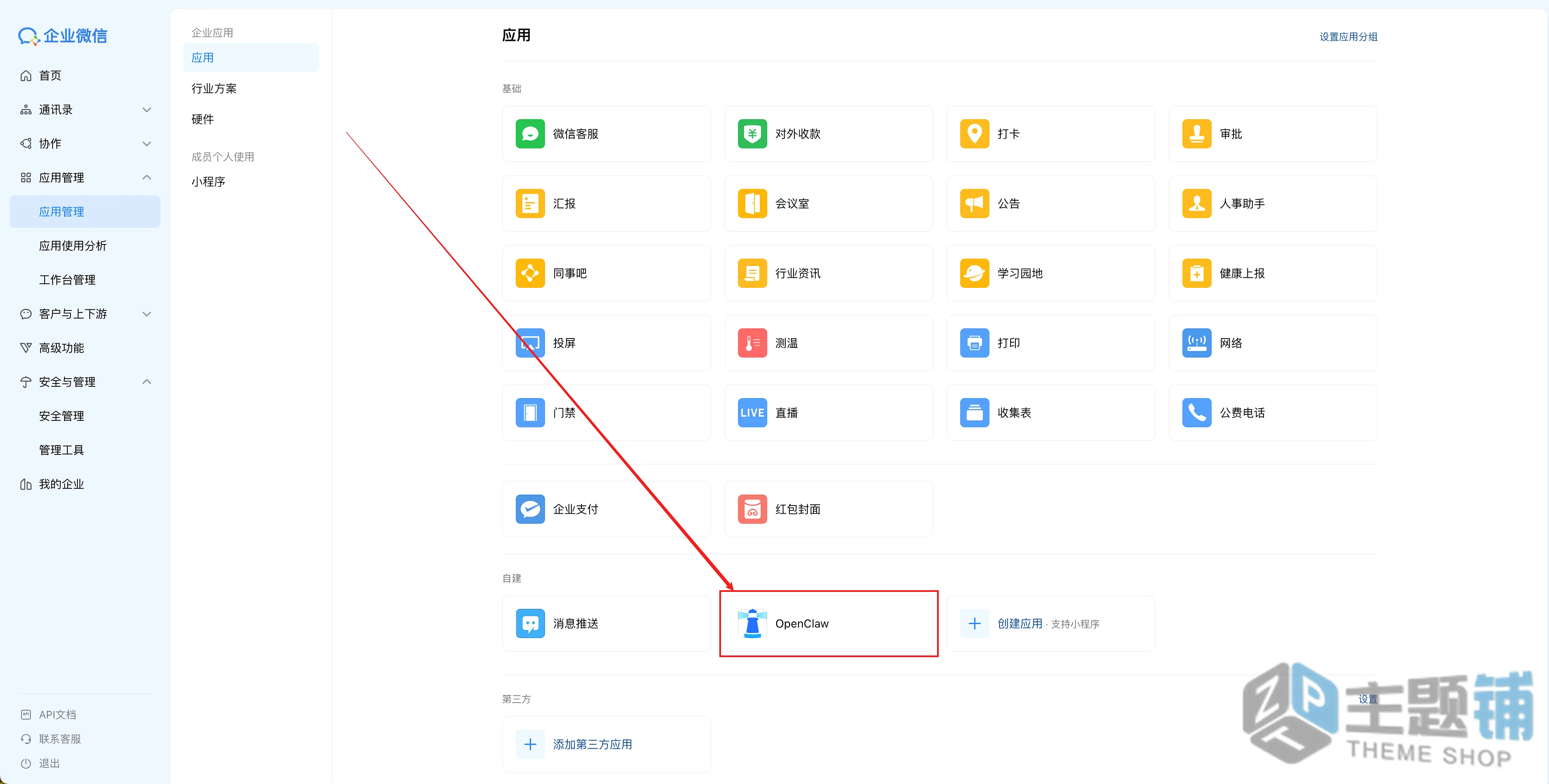
Task: Open the 会议室 door icon
Action: pyautogui.click(x=752, y=203)
